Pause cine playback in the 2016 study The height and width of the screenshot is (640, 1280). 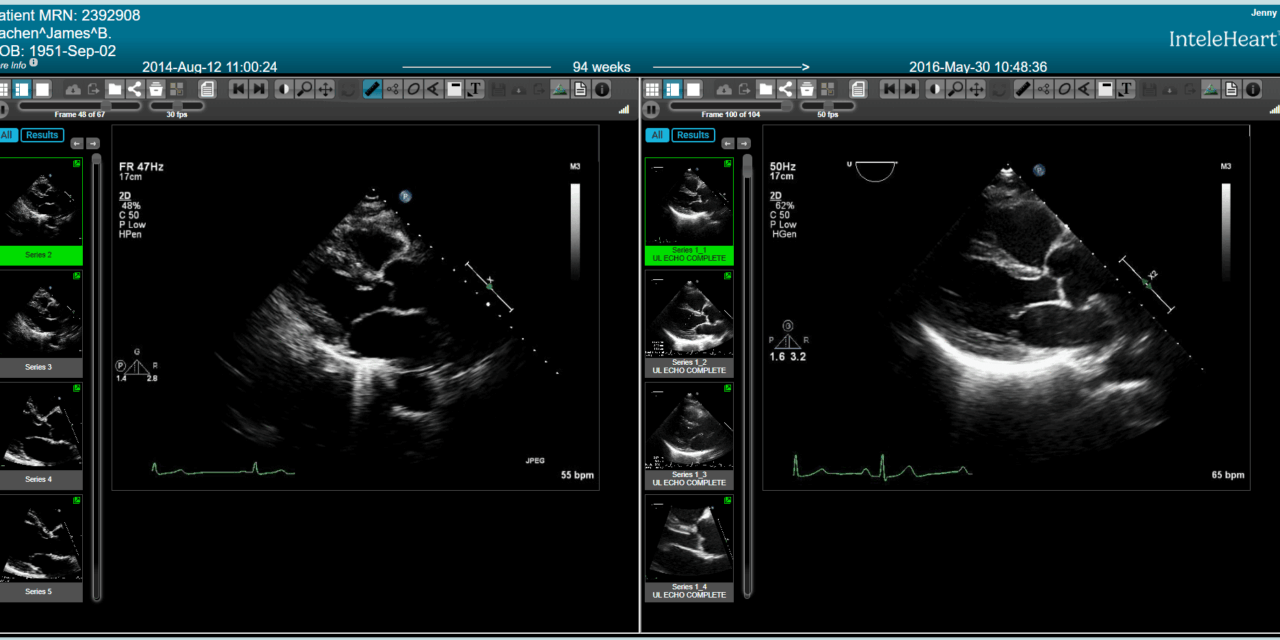(x=651, y=108)
